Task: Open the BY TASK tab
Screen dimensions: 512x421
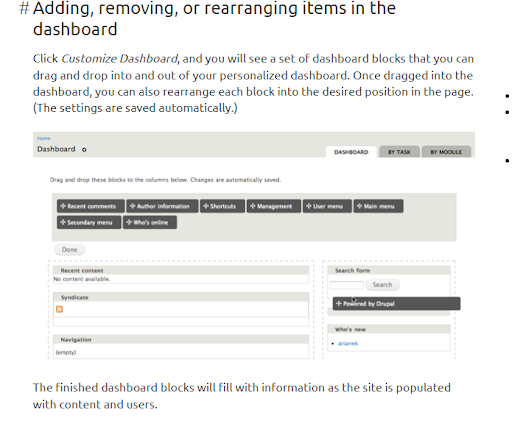Action: 399,152
